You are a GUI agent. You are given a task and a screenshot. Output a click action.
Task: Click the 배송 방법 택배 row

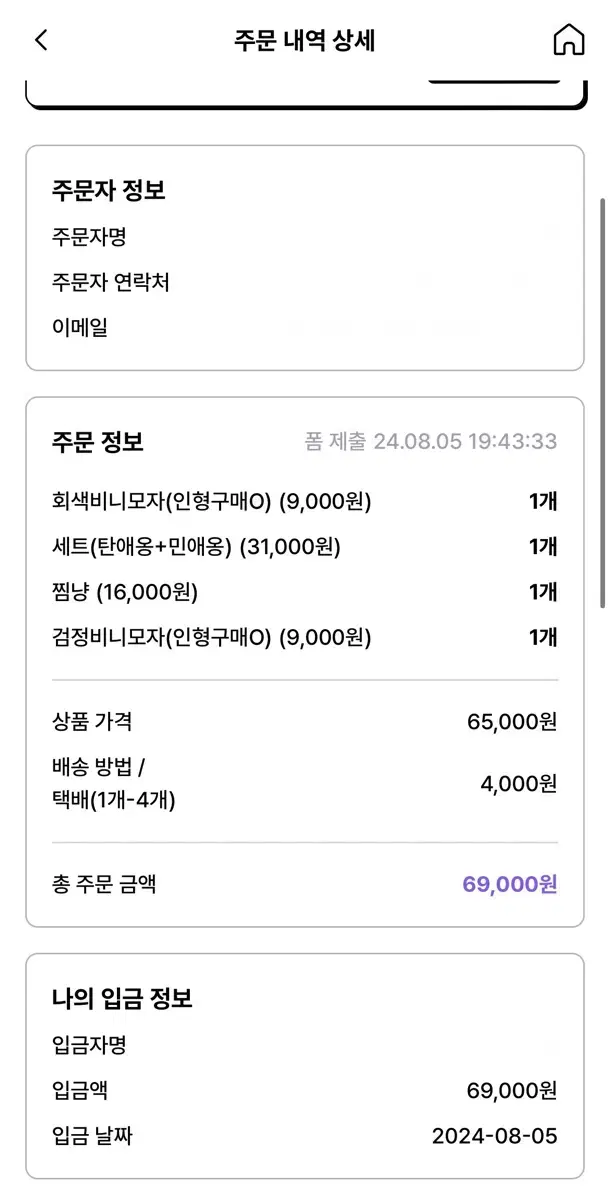(x=304, y=783)
